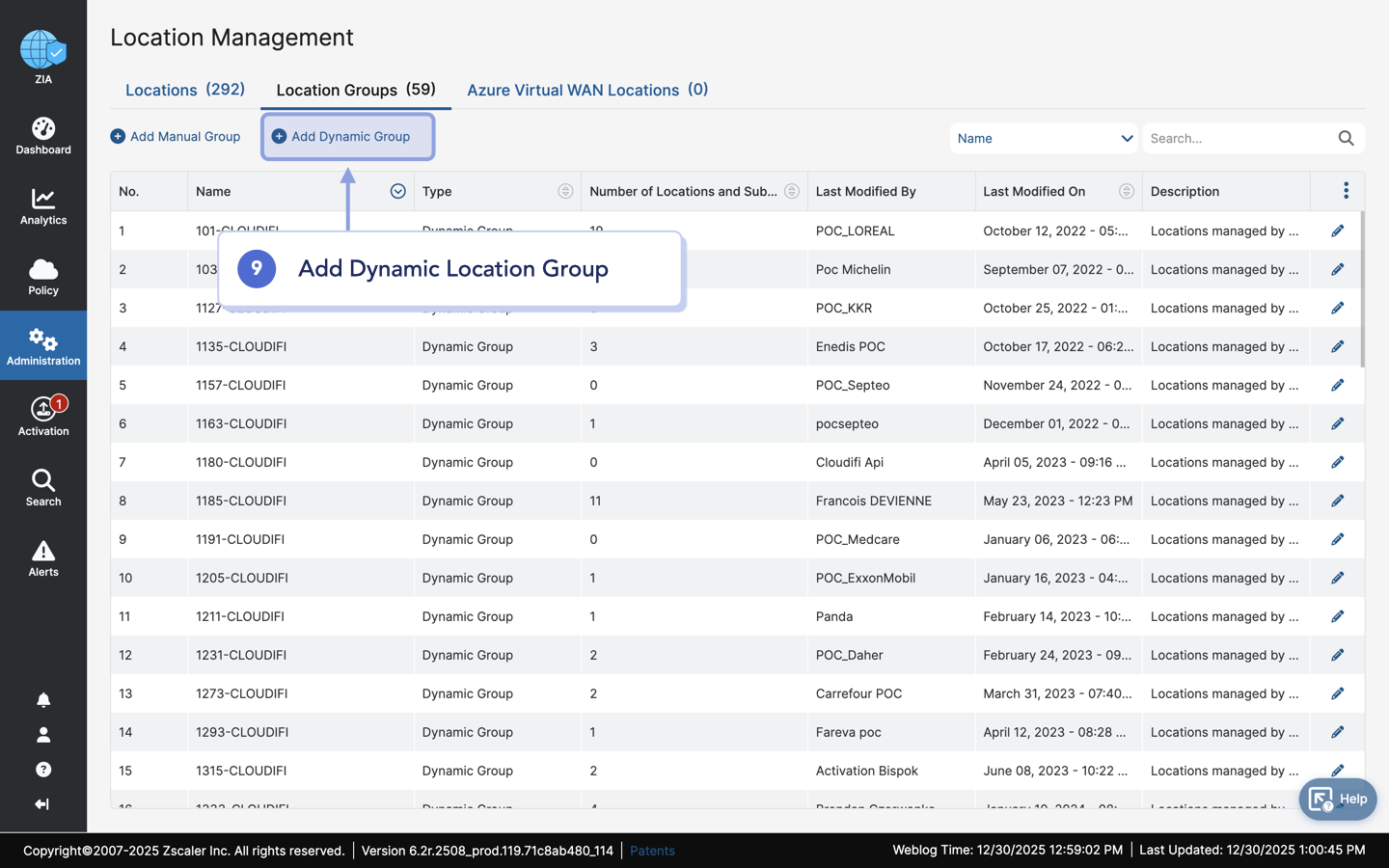The width and height of the screenshot is (1389, 868).
Task: Open the Policy cloud icon
Action: click(43, 277)
